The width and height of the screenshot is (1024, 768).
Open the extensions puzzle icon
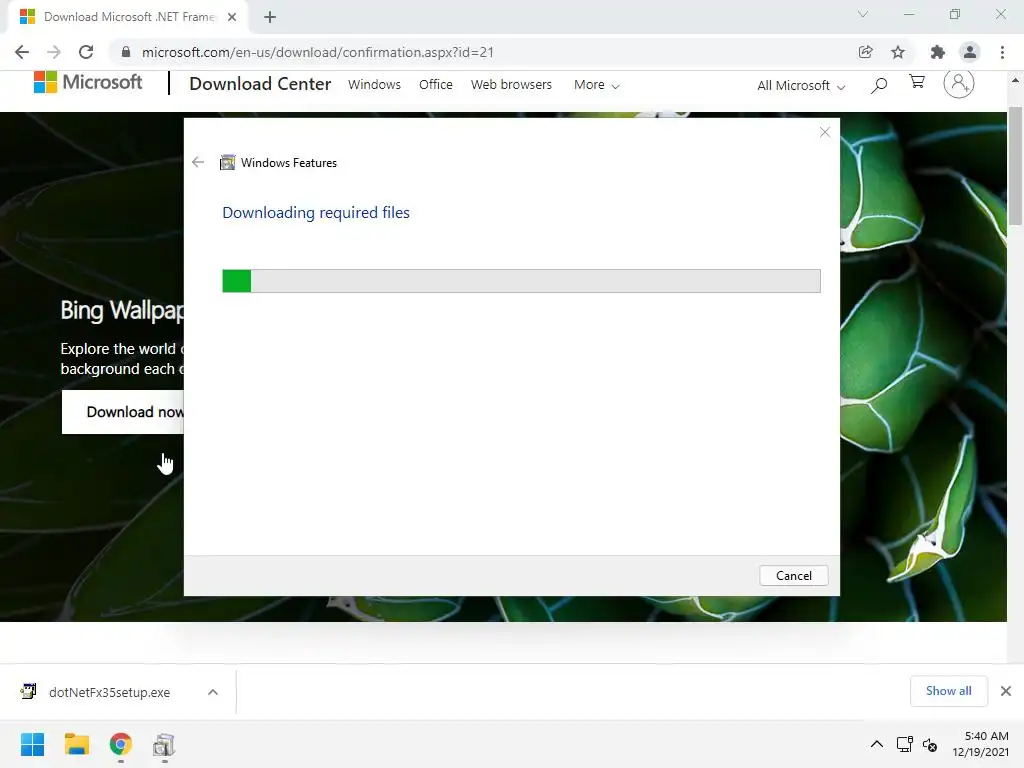point(938,52)
